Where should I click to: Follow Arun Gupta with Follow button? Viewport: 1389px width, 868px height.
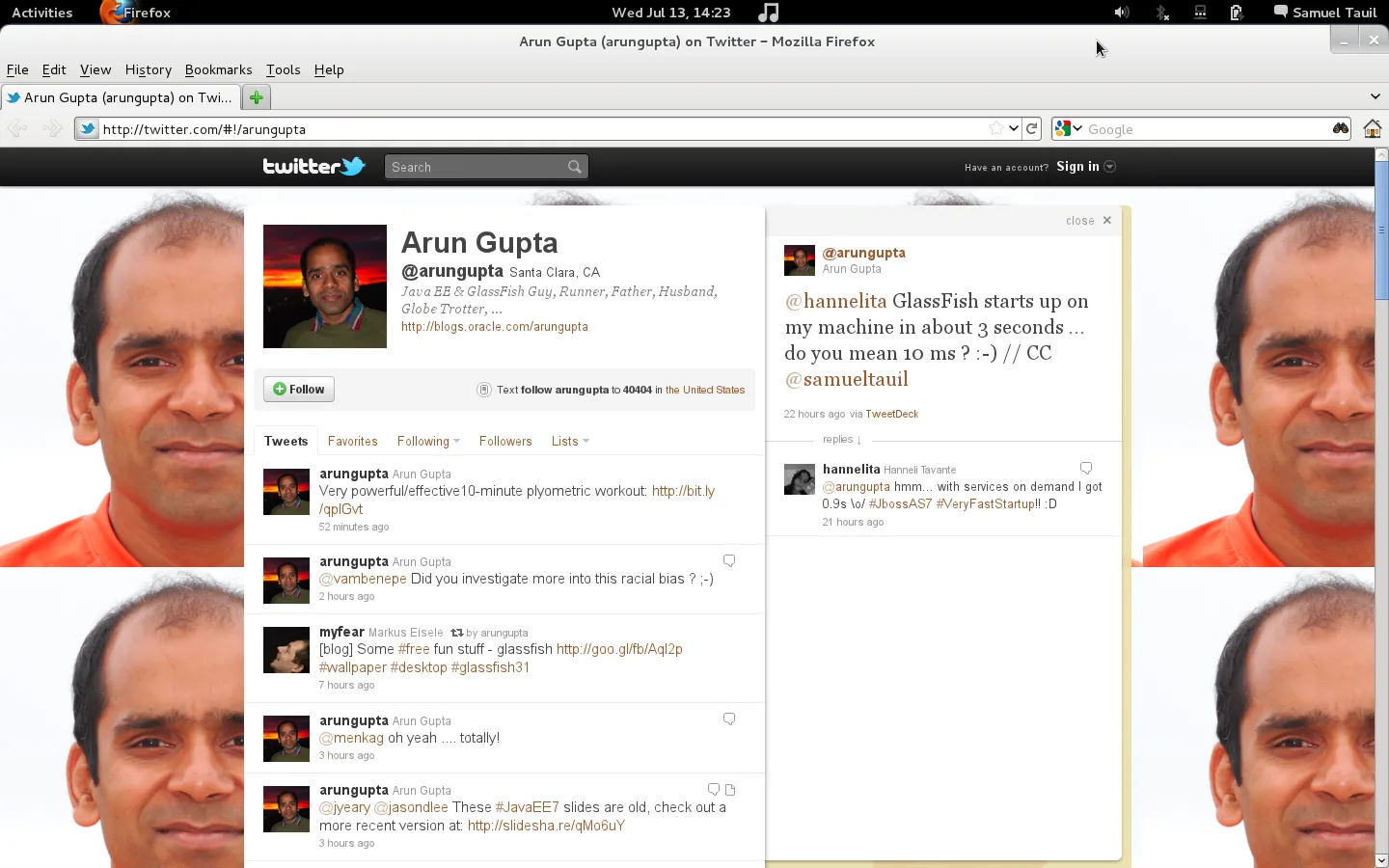(x=299, y=389)
